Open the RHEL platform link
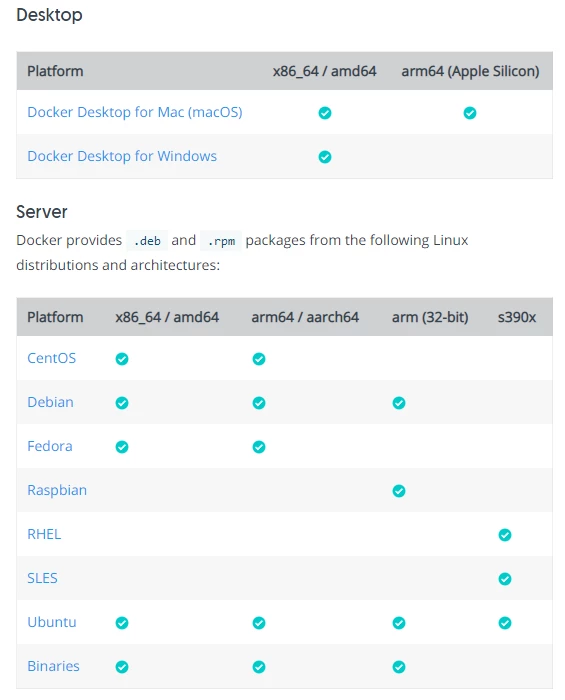 pos(44,534)
